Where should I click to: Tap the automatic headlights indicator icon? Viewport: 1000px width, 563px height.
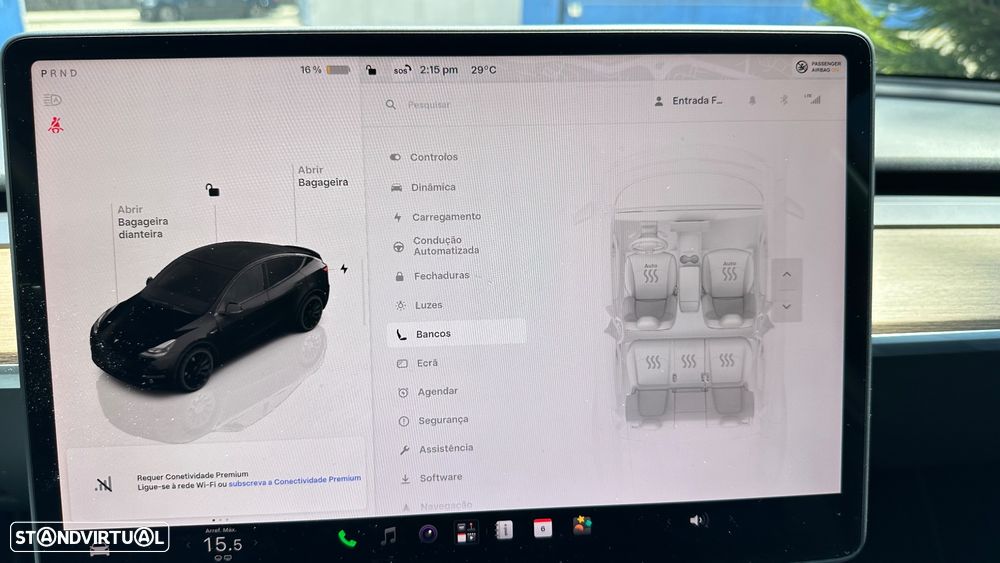52,99
